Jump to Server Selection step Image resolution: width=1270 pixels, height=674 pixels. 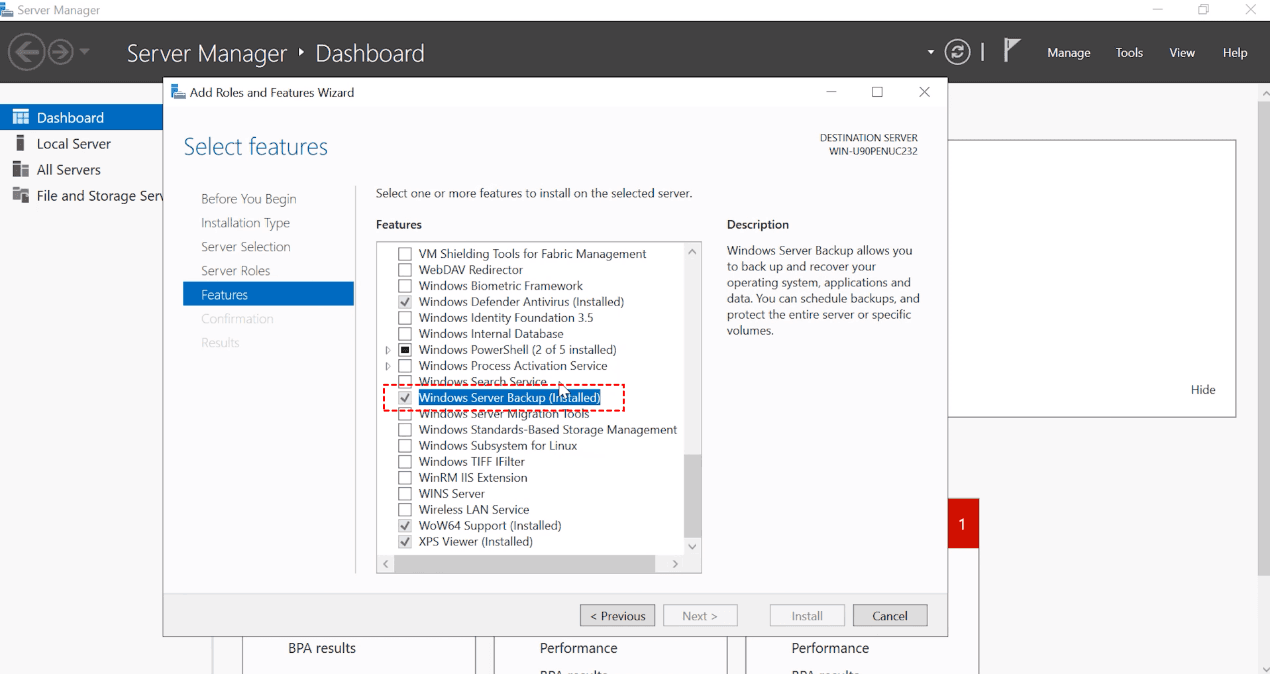point(245,247)
